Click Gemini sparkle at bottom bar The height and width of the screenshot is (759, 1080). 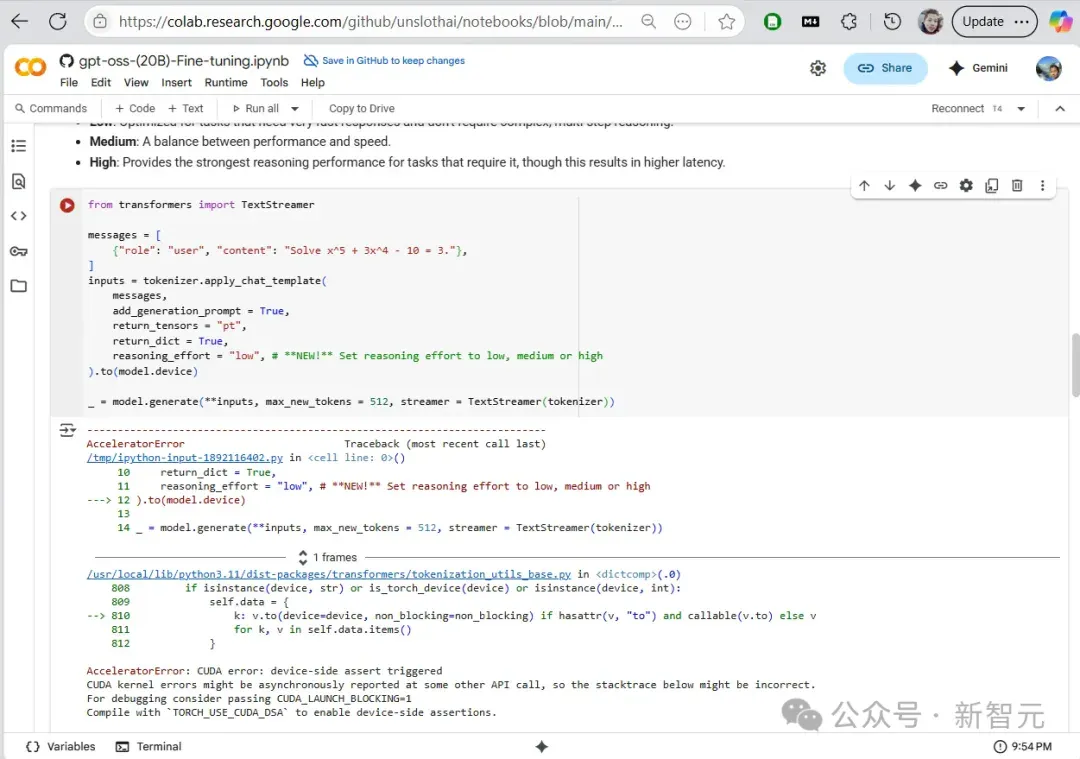coord(541,747)
